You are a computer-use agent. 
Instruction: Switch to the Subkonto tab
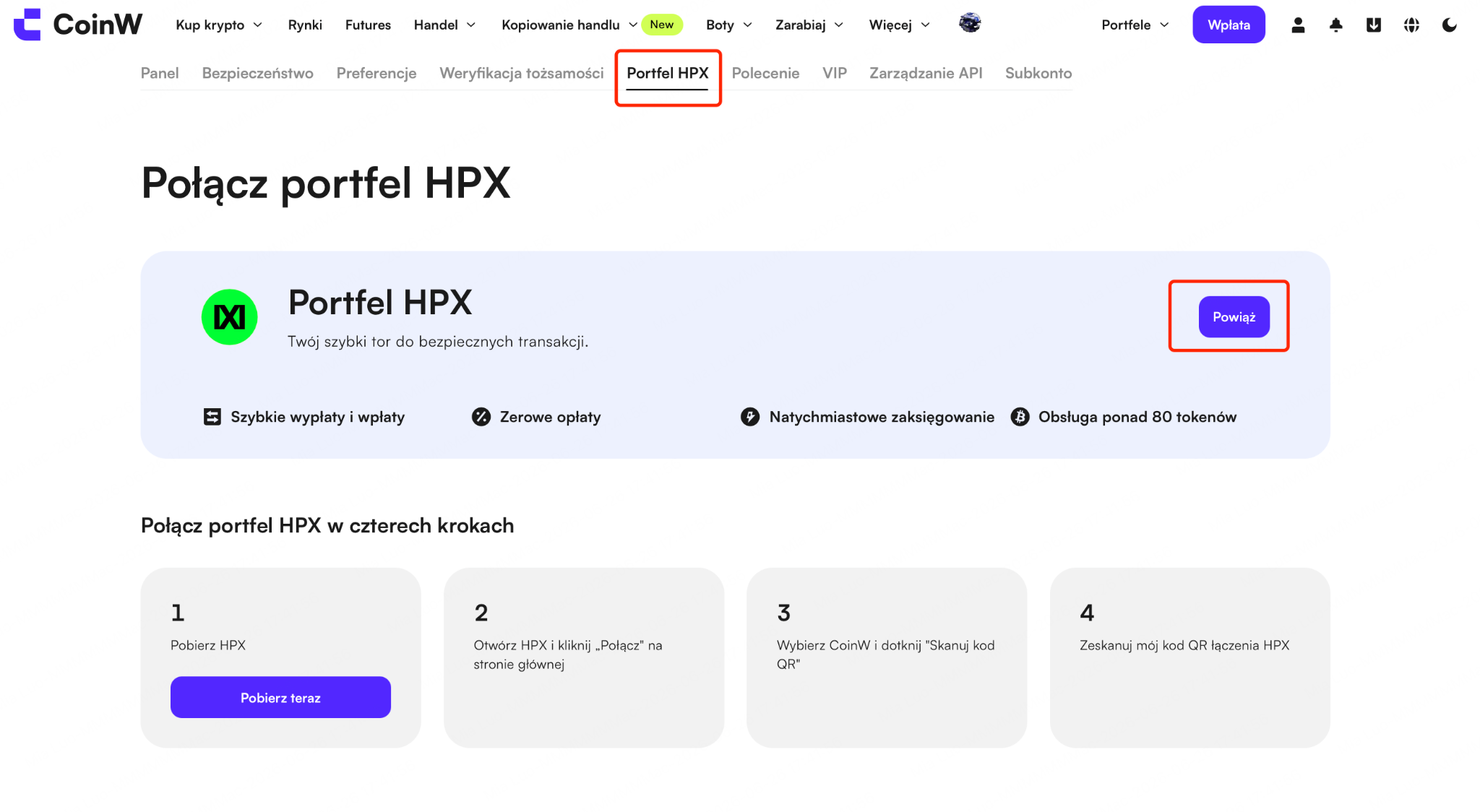point(1038,73)
